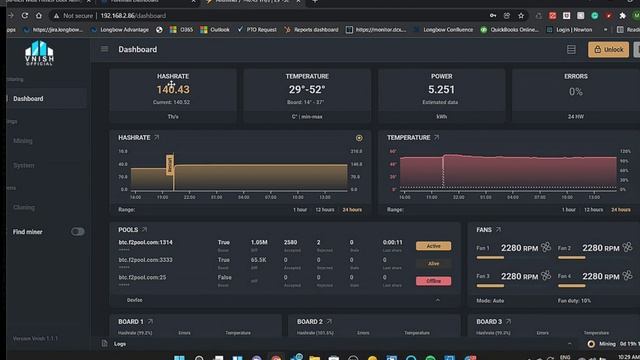Click Fan 3 fan icon
Viewport: 640px width, 360px height.
point(546,276)
